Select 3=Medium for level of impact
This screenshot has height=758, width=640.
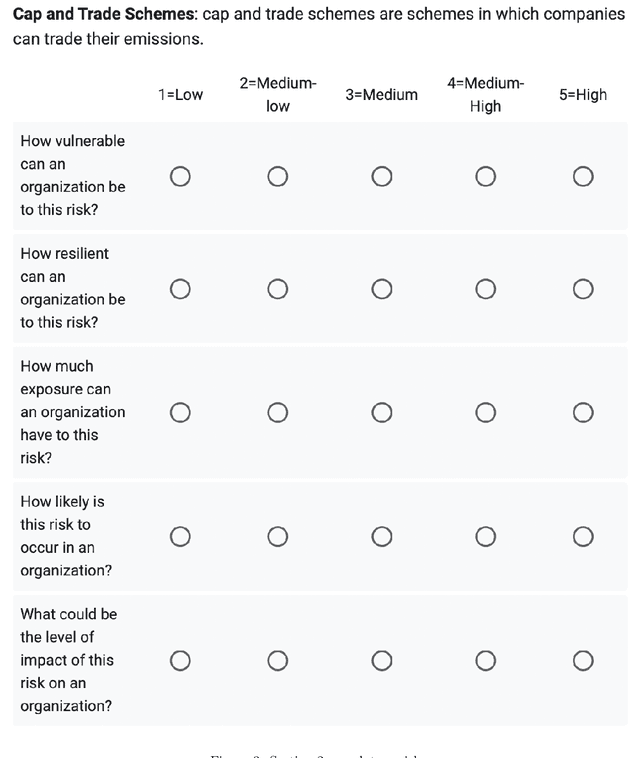pos(382,660)
